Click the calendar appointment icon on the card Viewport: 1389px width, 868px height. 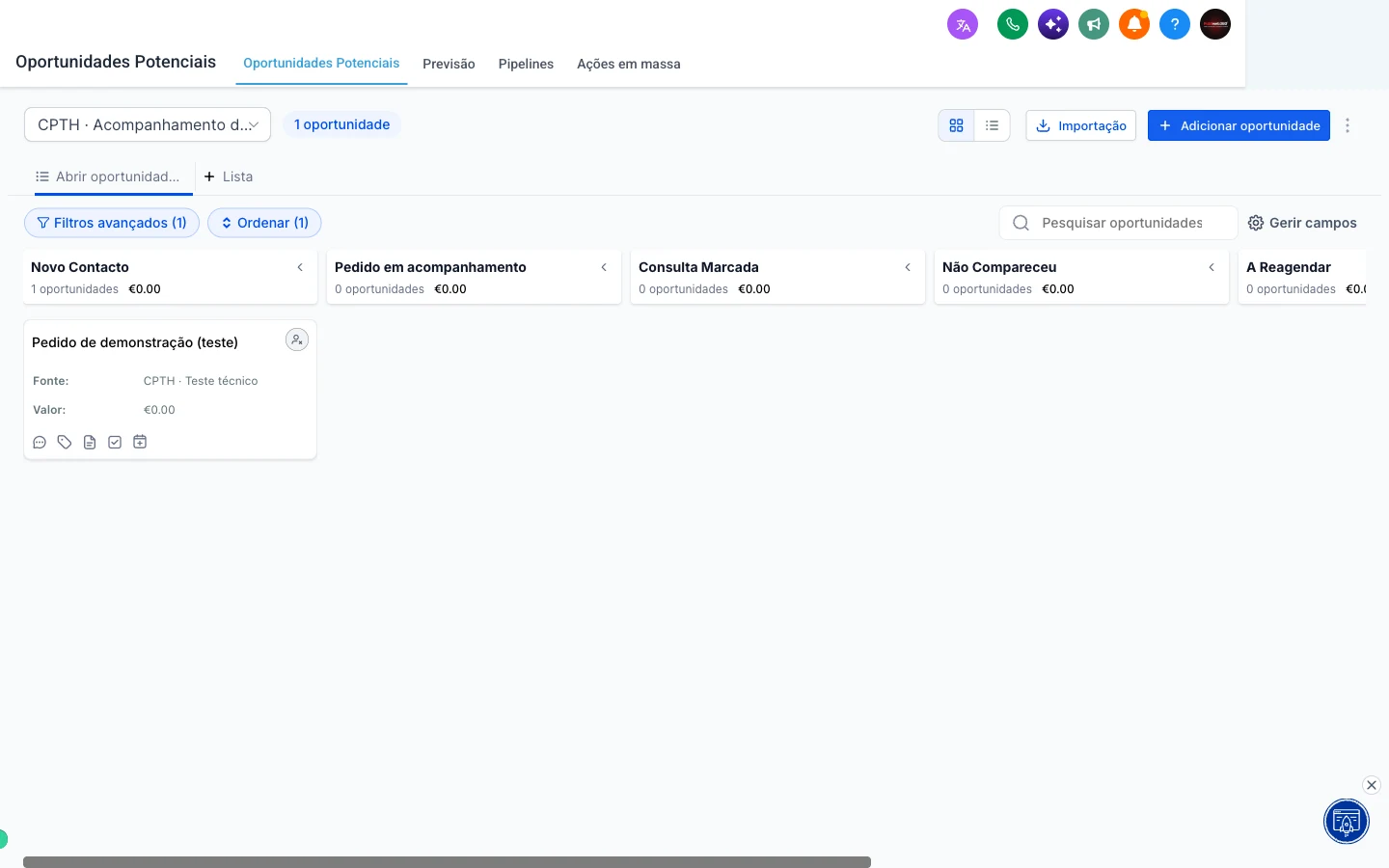coord(140,442)
